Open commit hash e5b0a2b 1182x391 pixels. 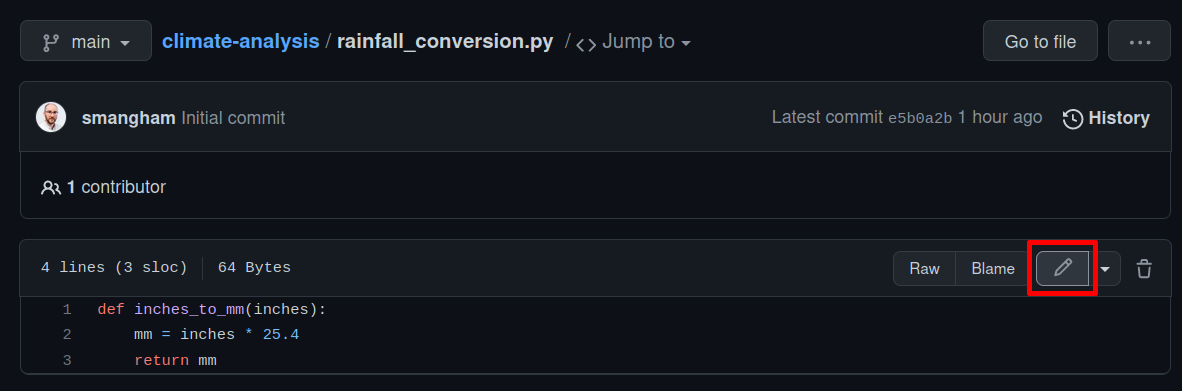920,118
